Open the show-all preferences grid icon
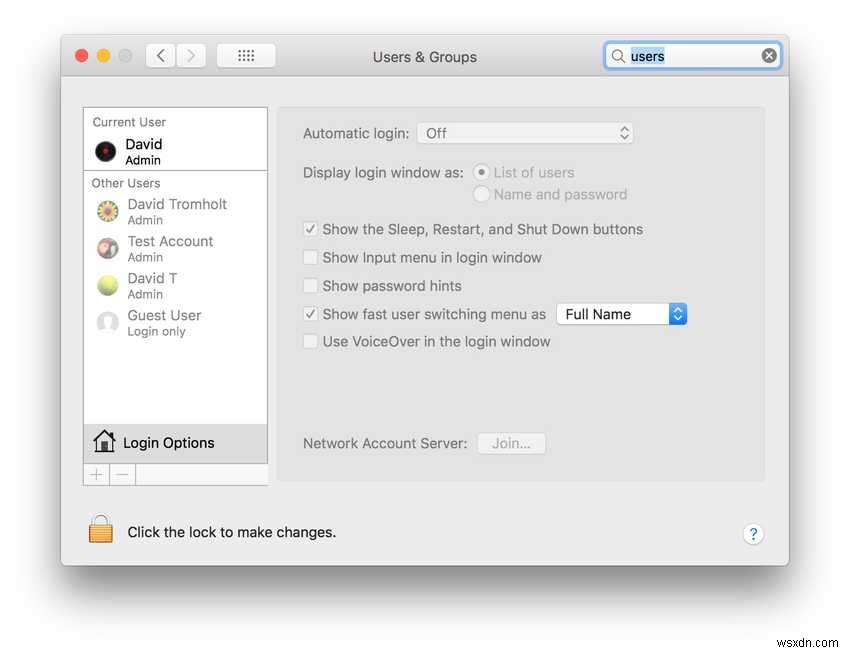This screenshot has width=850, height=653. pyautogui.click(x=246, y=55)
